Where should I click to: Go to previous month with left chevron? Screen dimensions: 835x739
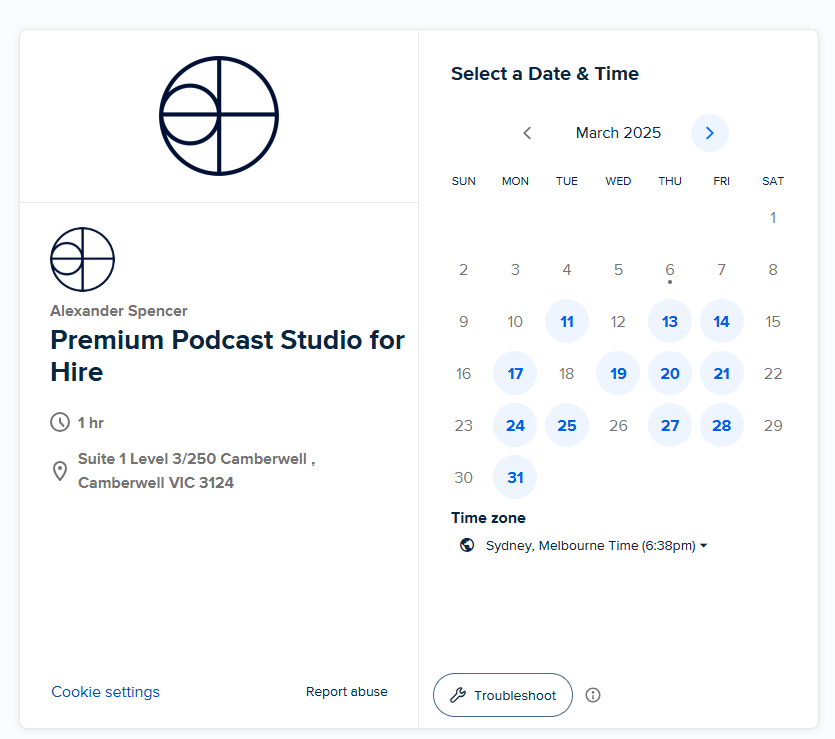[x=527, y=133]
